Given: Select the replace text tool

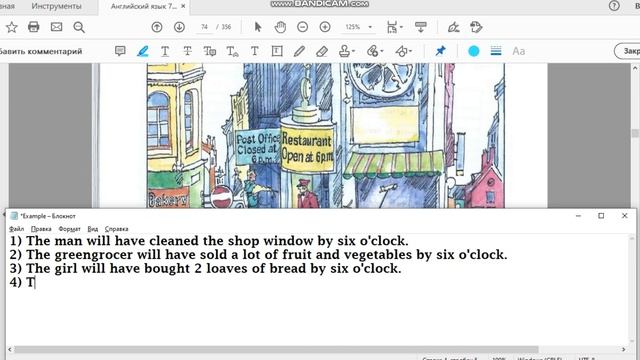Looking at the screenshot, I should click(210, 51).
